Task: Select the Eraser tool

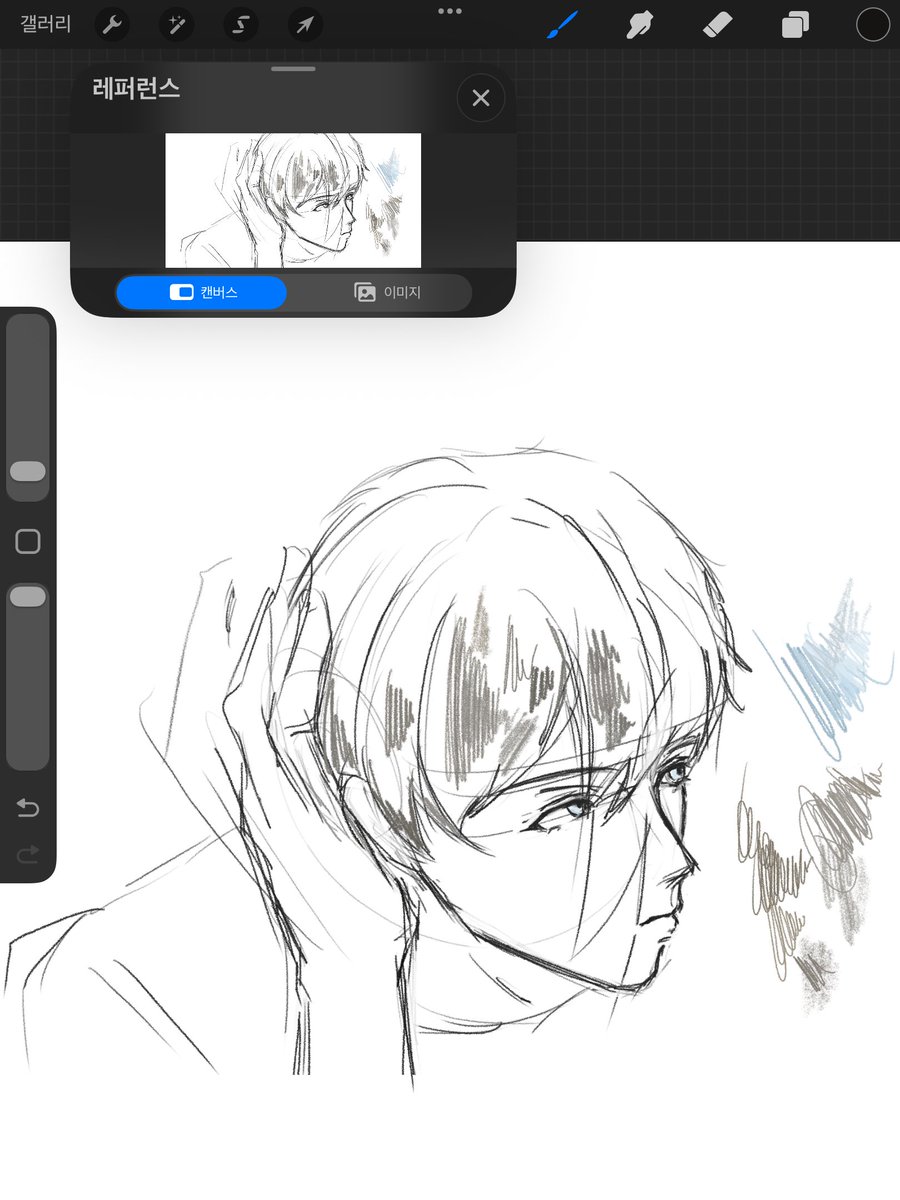Action: pyautogui.click(x=718, y=24)
